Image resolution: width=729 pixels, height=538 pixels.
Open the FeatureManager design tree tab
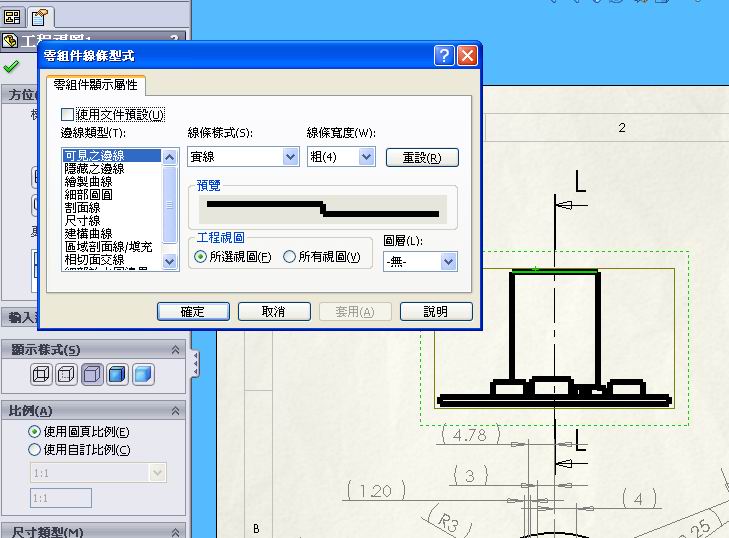pos(12,18)
